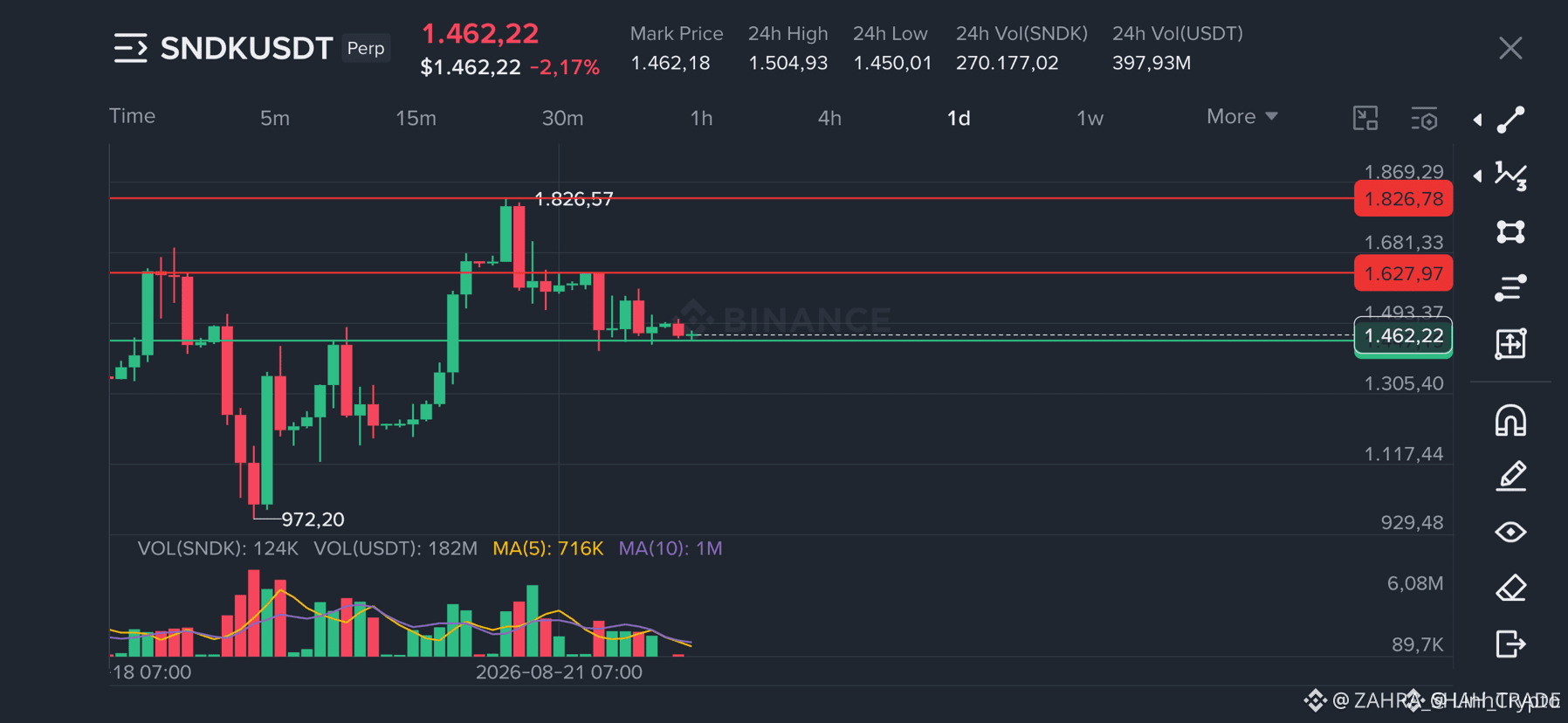Select the trend line drawing tool
1568x723 pixels.
[x=1510, y=120]
